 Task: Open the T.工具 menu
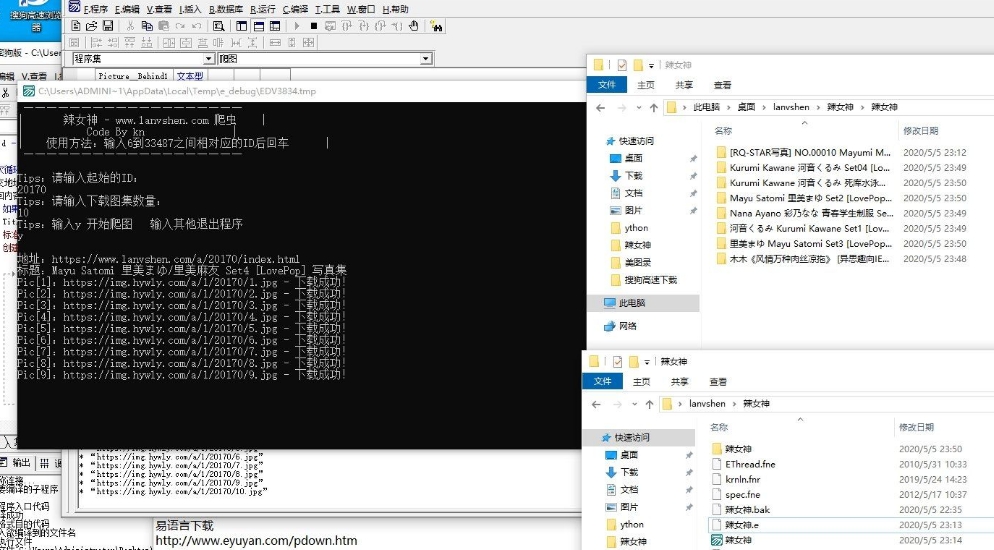(x=328, y=8)
